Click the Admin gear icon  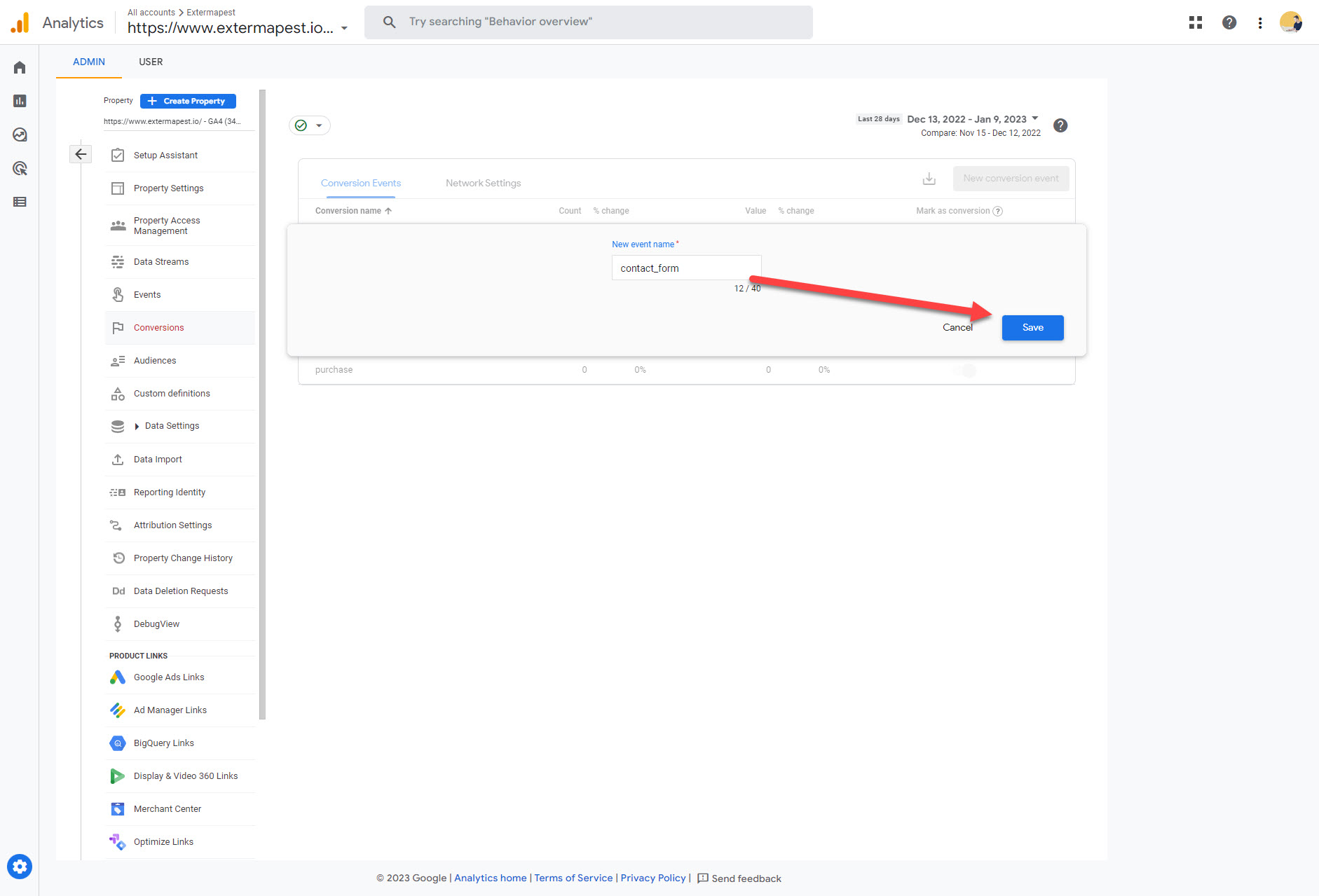click(x=20, y=867)
